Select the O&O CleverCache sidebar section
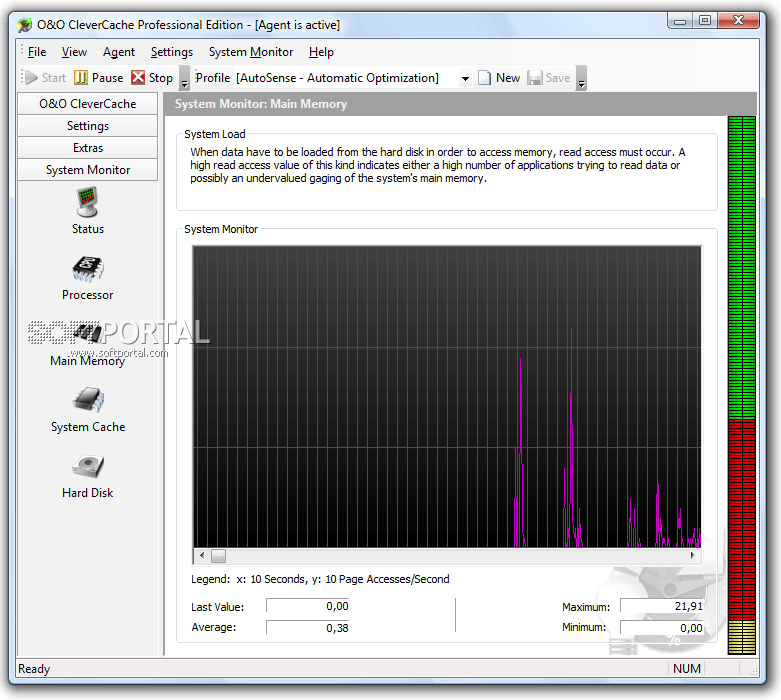Screen dimensions: 781x700 (x=88, y=104)
